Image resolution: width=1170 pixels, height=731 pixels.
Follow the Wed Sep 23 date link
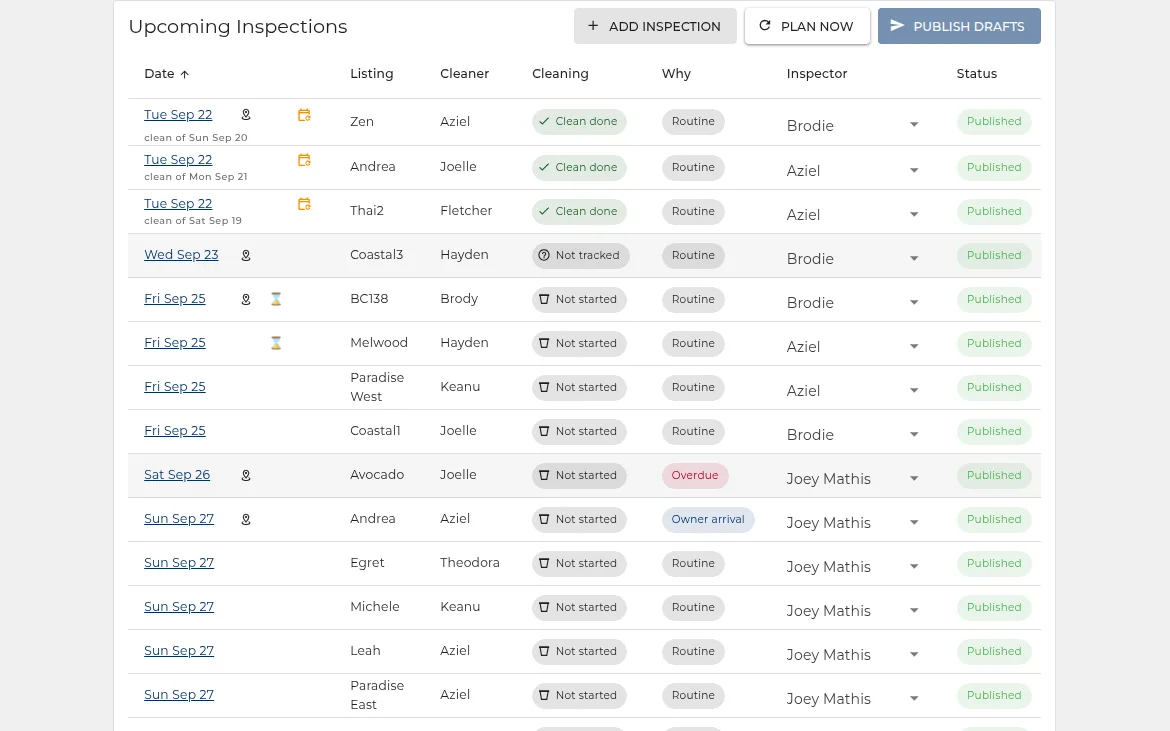(x=181, y=254)
